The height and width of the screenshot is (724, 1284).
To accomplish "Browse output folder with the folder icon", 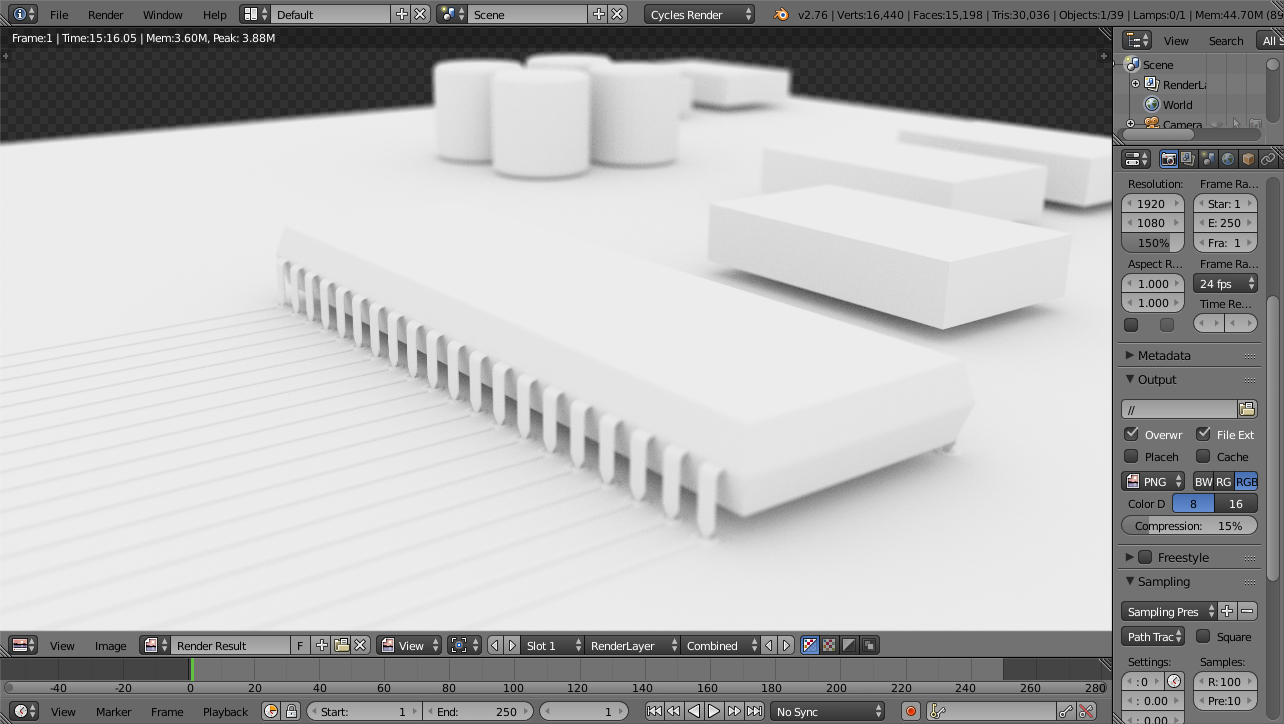I will coord(1246,409).
